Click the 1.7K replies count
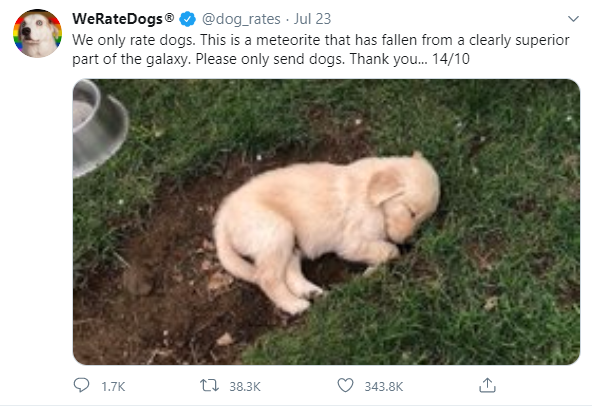The width and height of the screenshot is (592, 406). click(113, 387)
